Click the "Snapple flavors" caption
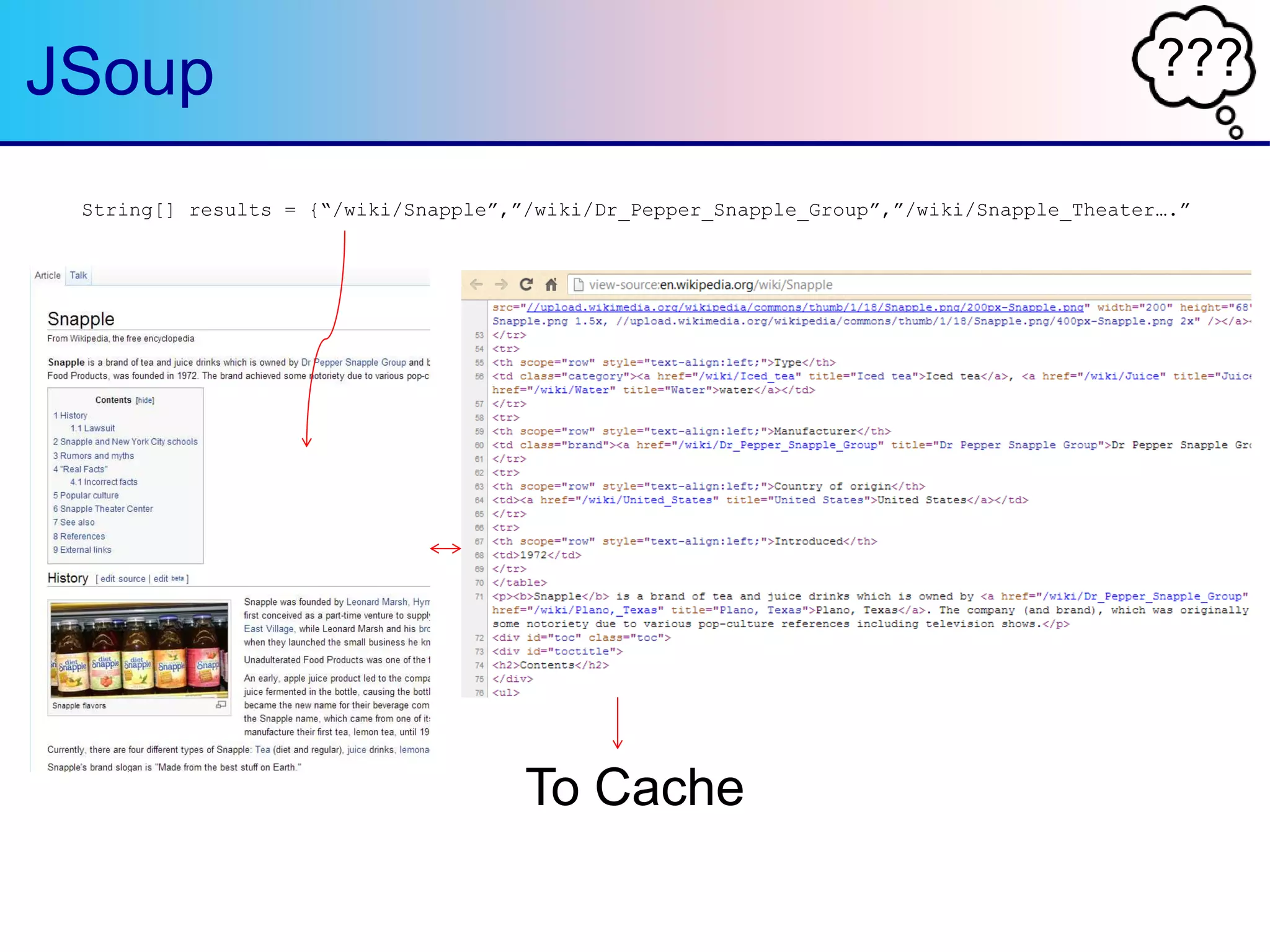The image size is (1270, 952). coord(79,705)
